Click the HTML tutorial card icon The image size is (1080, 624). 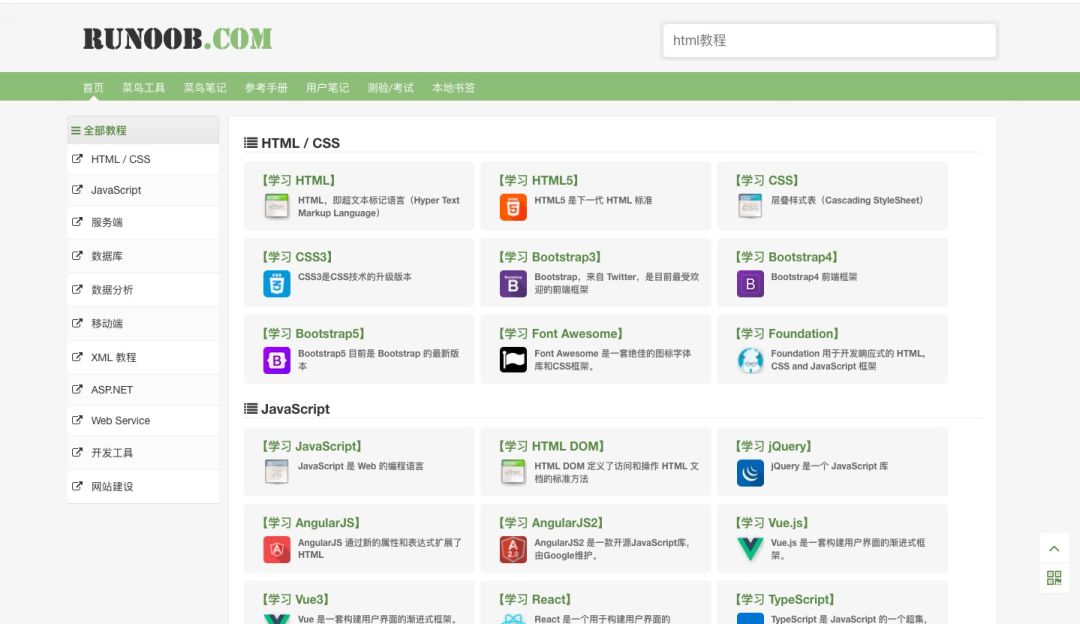pyautogui.click(x=277, y=207)
